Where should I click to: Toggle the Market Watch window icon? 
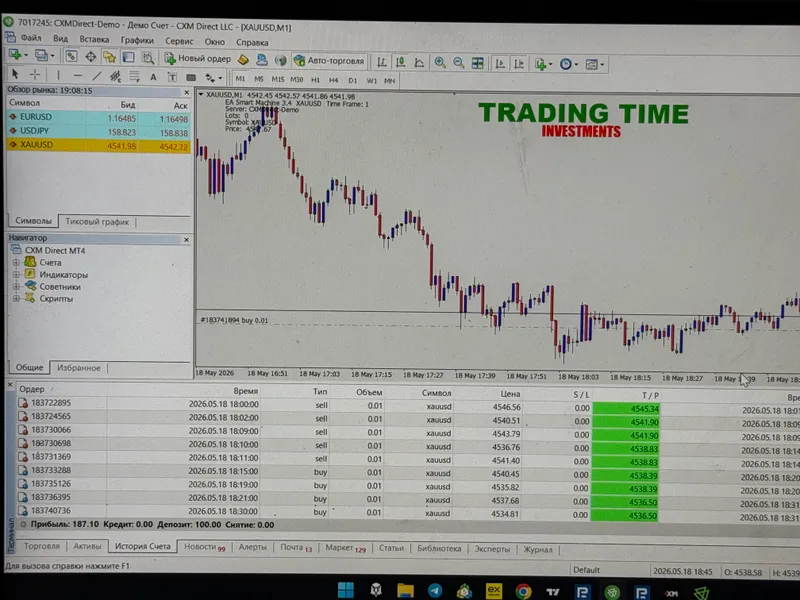[71, 56]
